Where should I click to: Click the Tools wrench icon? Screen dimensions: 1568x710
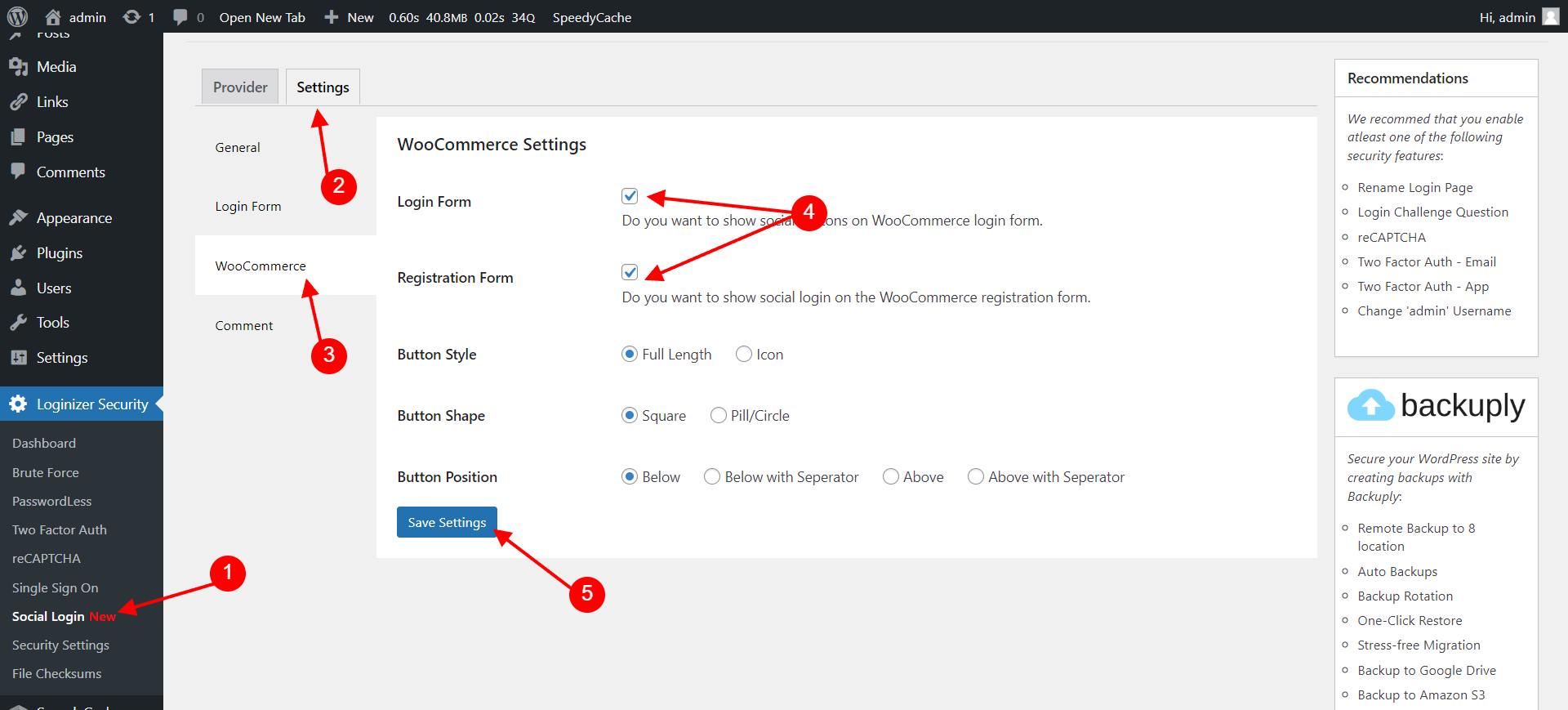[x=18, y=323]
